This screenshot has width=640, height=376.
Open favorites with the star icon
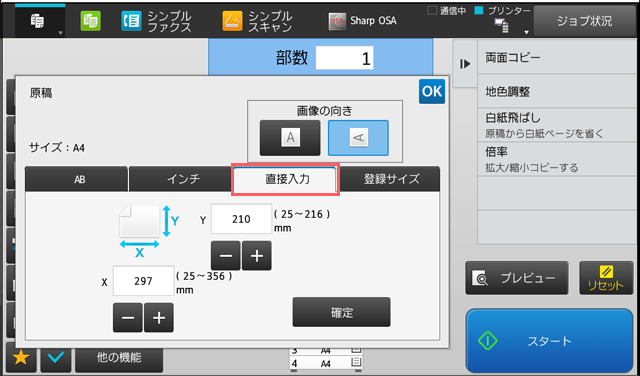[21, 358]
